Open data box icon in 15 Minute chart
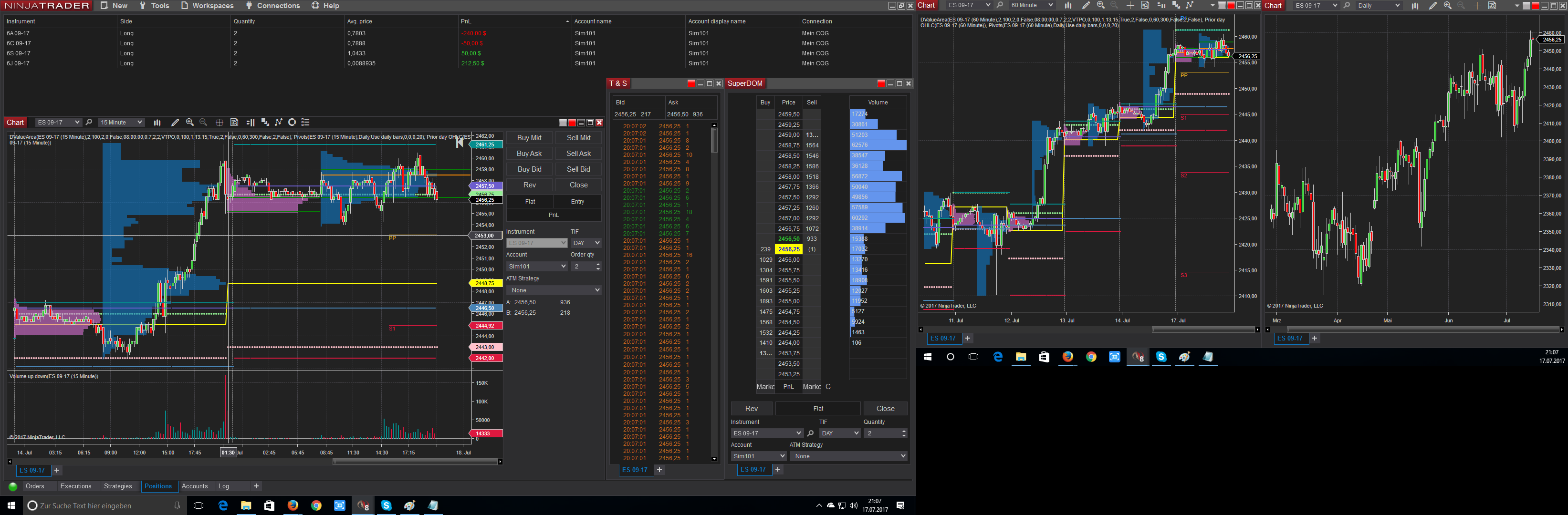The width and height of the screenshot is (1568, 515). click(234, 122)
